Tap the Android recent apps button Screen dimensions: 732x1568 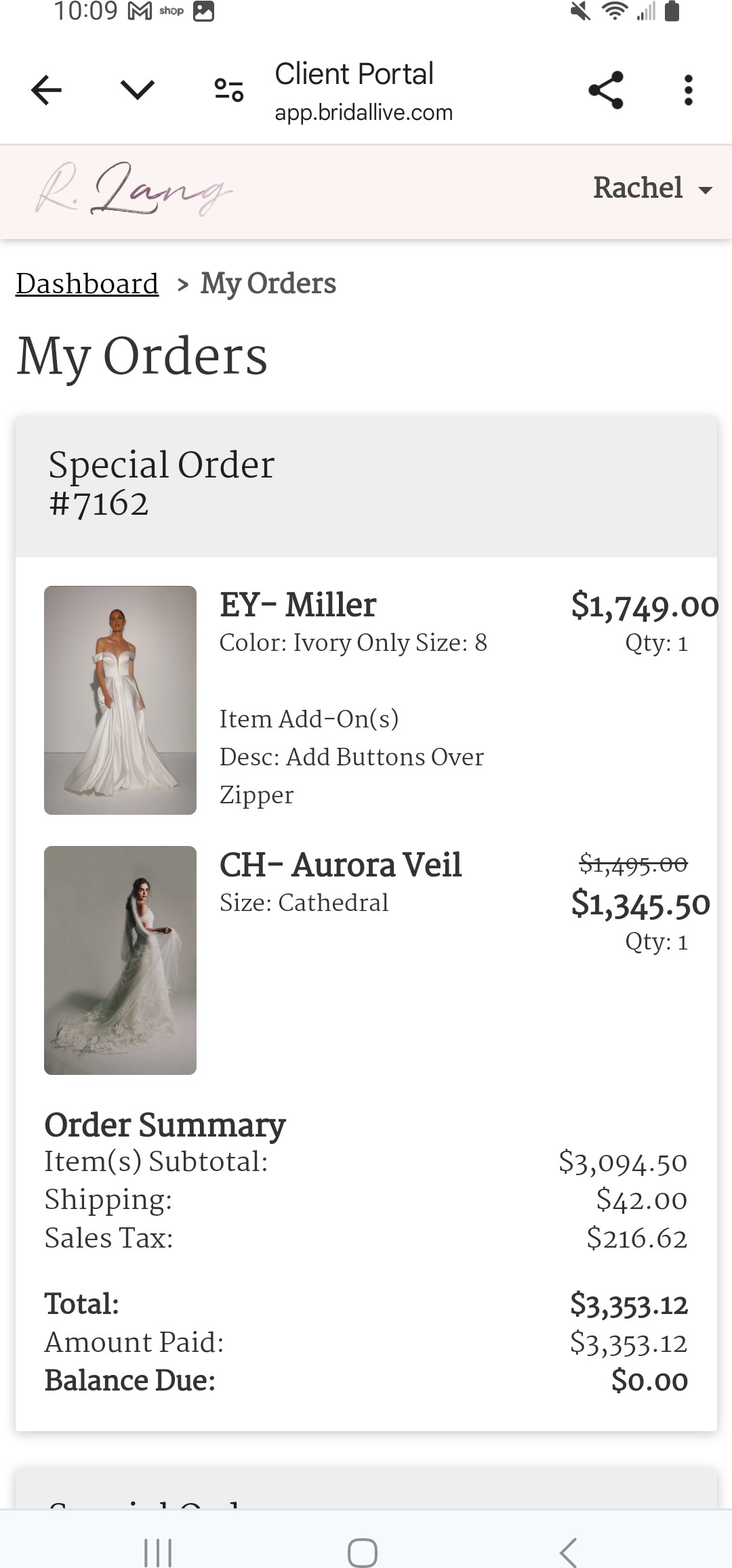click(158, 1552)
